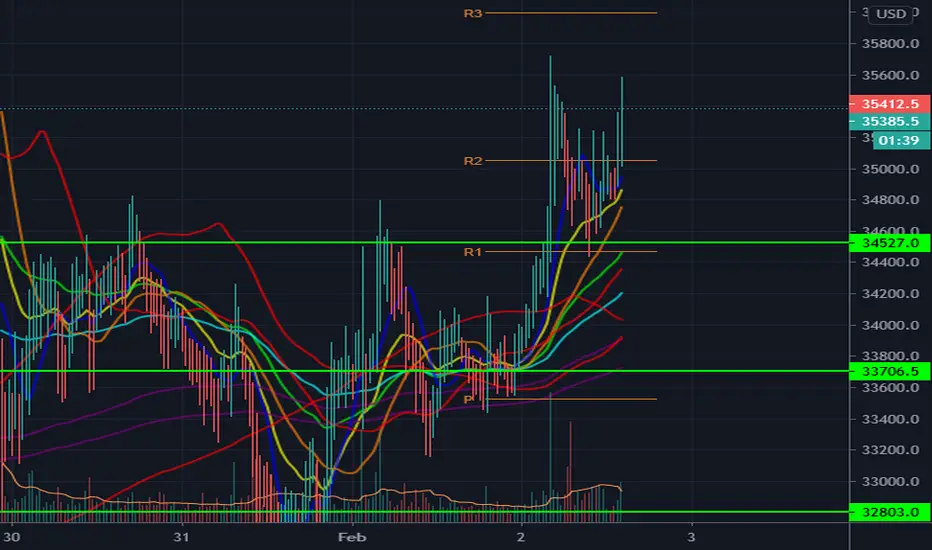Viewport: 932px width, 550px height.
Task: Select the R2 orange pivot line
Action: [571, 161]
